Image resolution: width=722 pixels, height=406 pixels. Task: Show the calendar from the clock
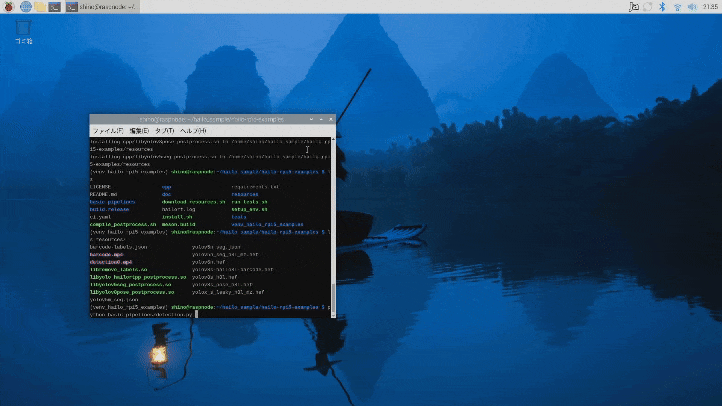pos(710,6)
